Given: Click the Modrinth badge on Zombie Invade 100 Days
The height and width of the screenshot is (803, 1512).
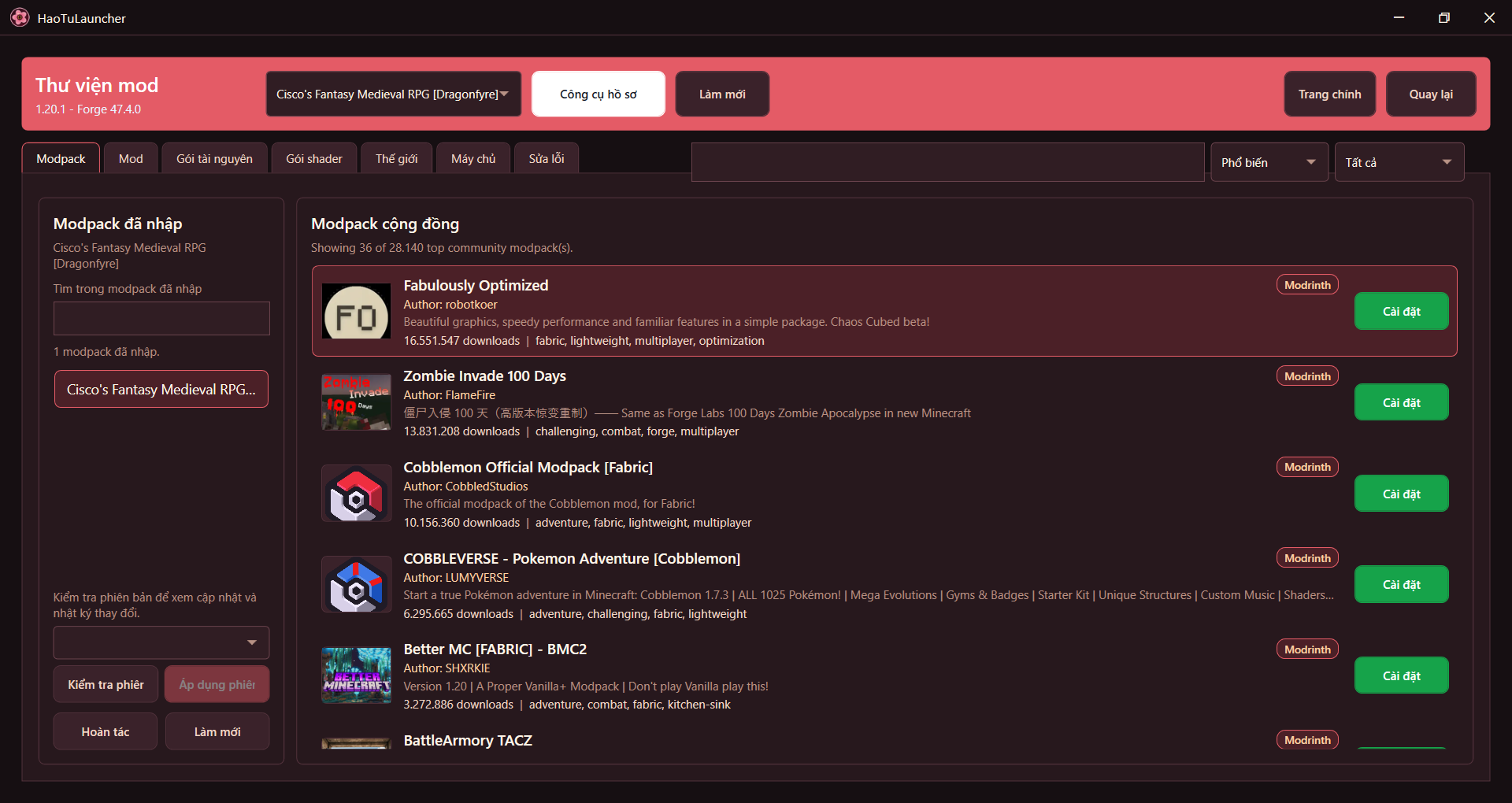Looking at the screenshot, I should tap(1307, 376).
